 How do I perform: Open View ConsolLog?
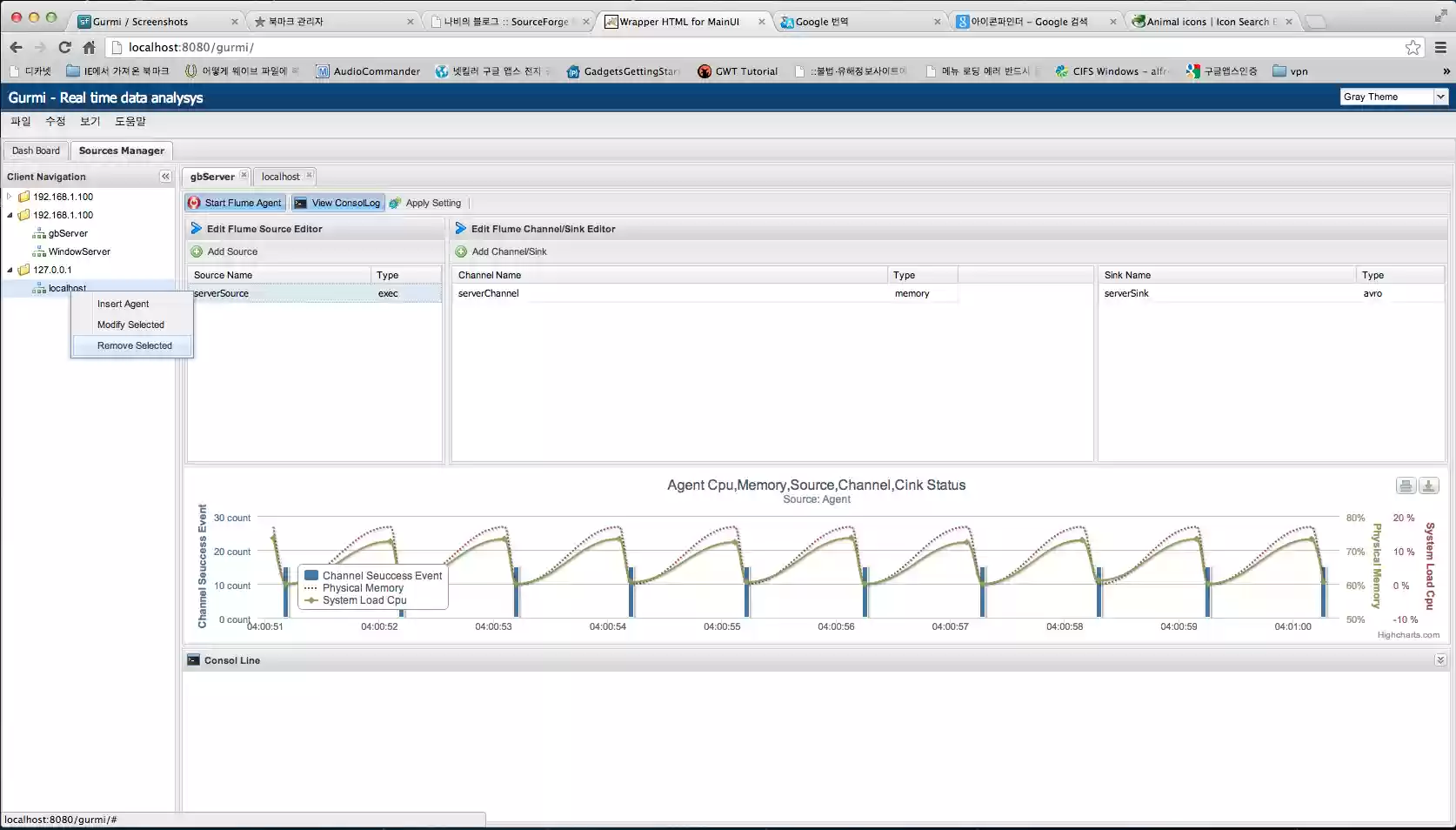click(x=337, y=203)
